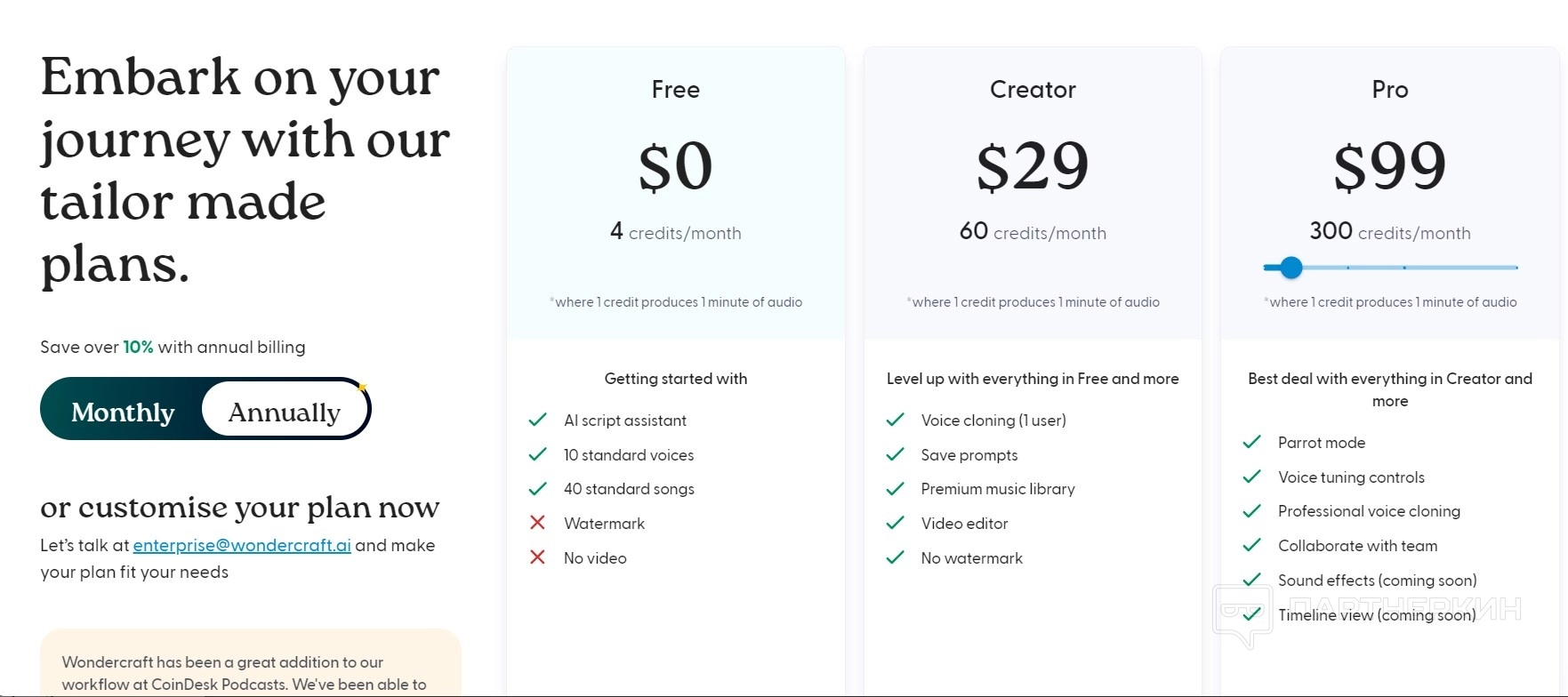This screenshot has height=697, width=1568.
Task: Click the Pro credits slider handle
Action: click(x=1291, y=267)
